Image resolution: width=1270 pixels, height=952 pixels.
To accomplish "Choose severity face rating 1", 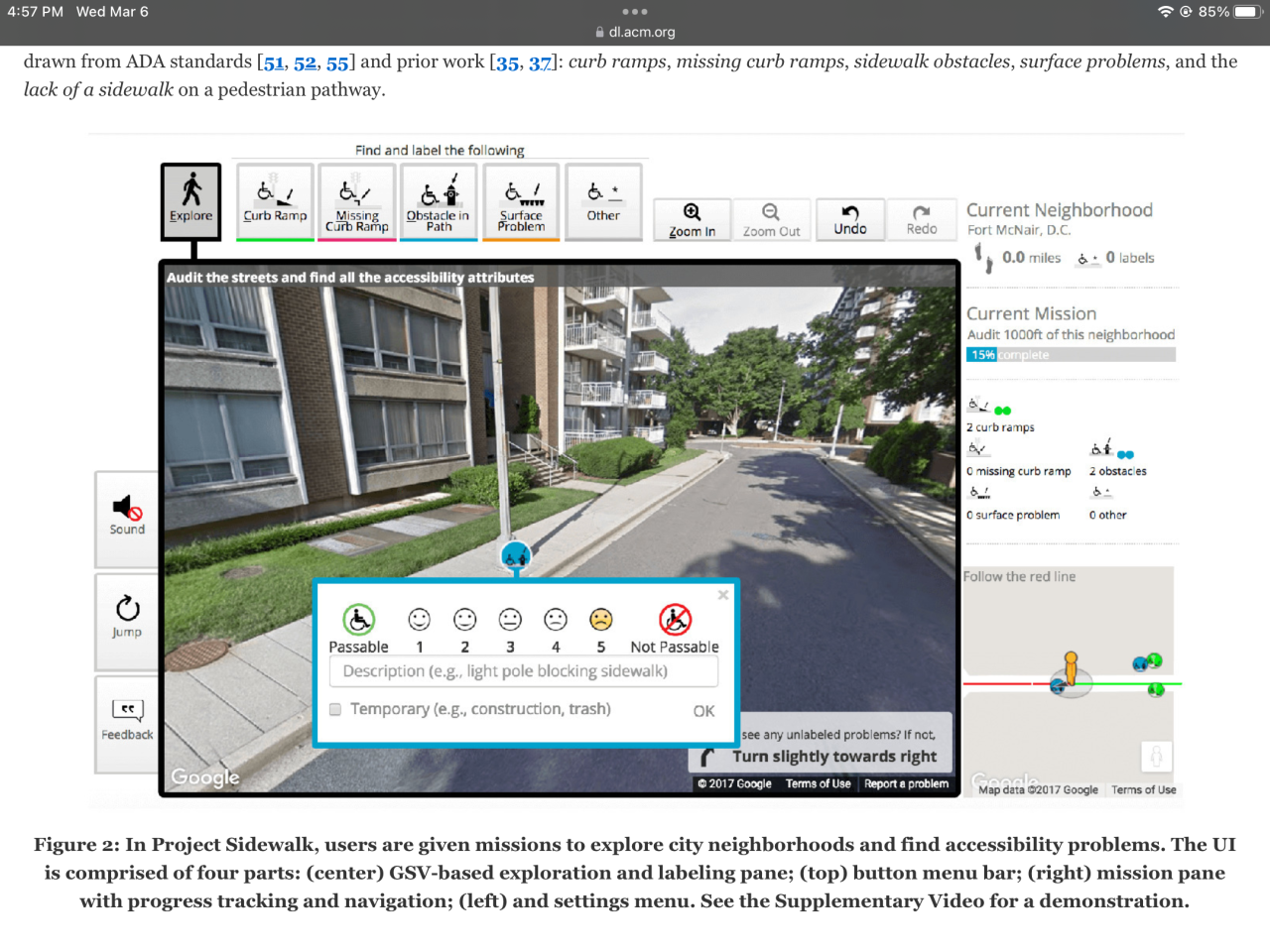I will coord(420,620).
